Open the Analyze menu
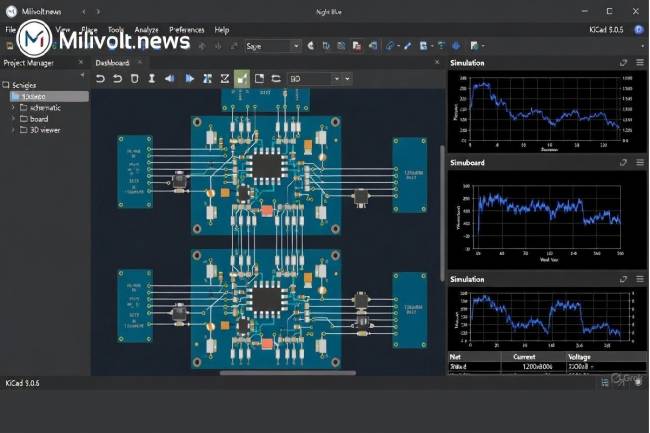Image resolution: width=650 pixels, height=433 pixels. [146, 30]
